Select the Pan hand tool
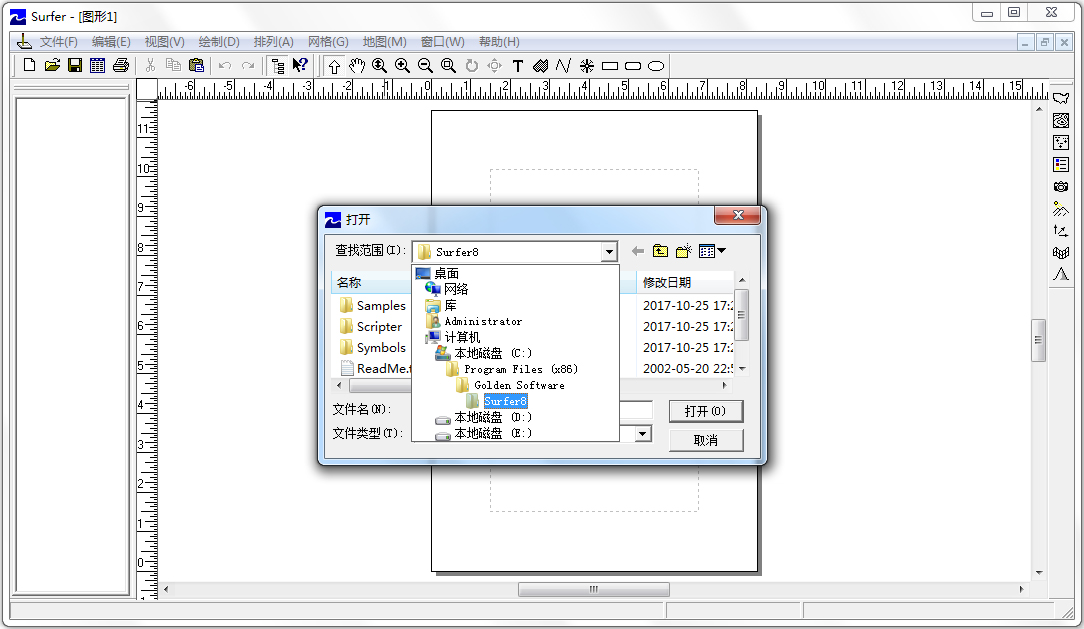1084x629 pixels. coord(357,66)
